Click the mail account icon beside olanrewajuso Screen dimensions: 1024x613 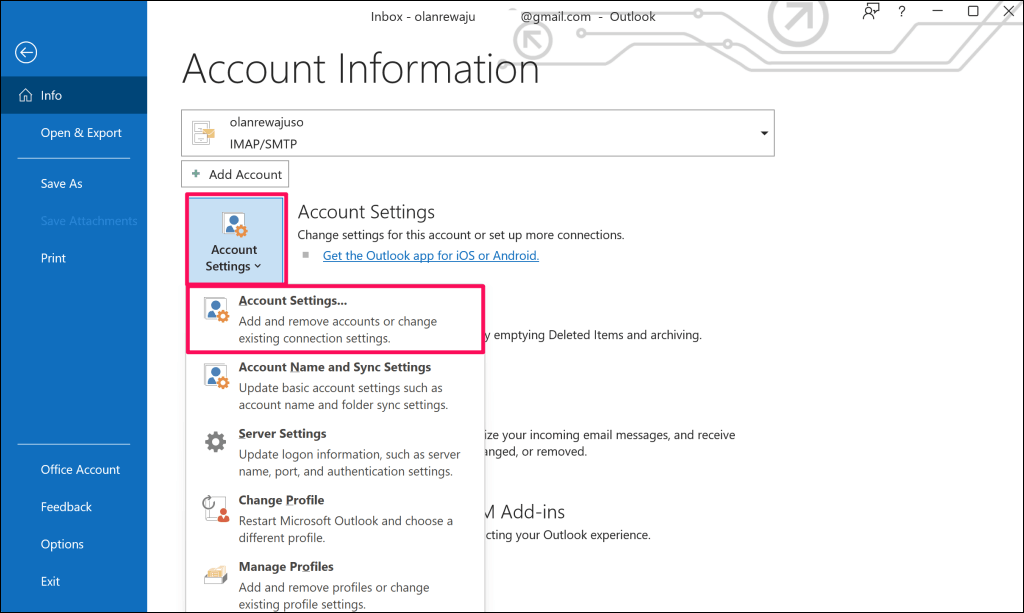(x=203, y=133)
